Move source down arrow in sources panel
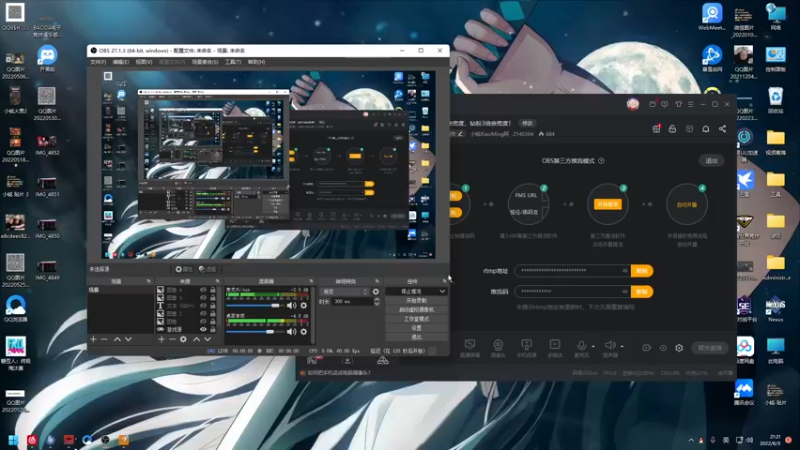Screen dimensions: 800x450 [208, 339]
